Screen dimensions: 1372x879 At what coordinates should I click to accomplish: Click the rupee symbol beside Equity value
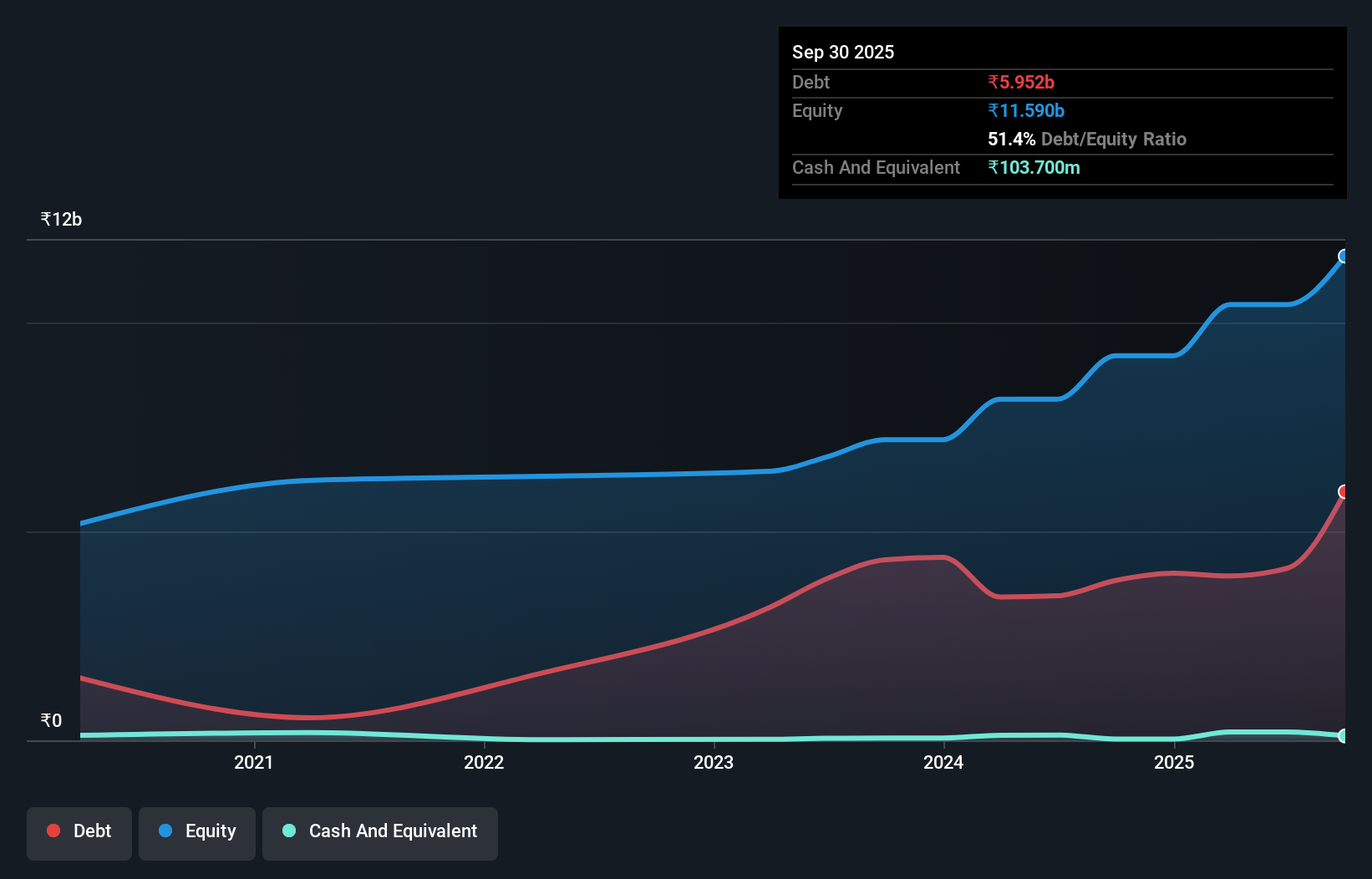[x=993, y=110]
